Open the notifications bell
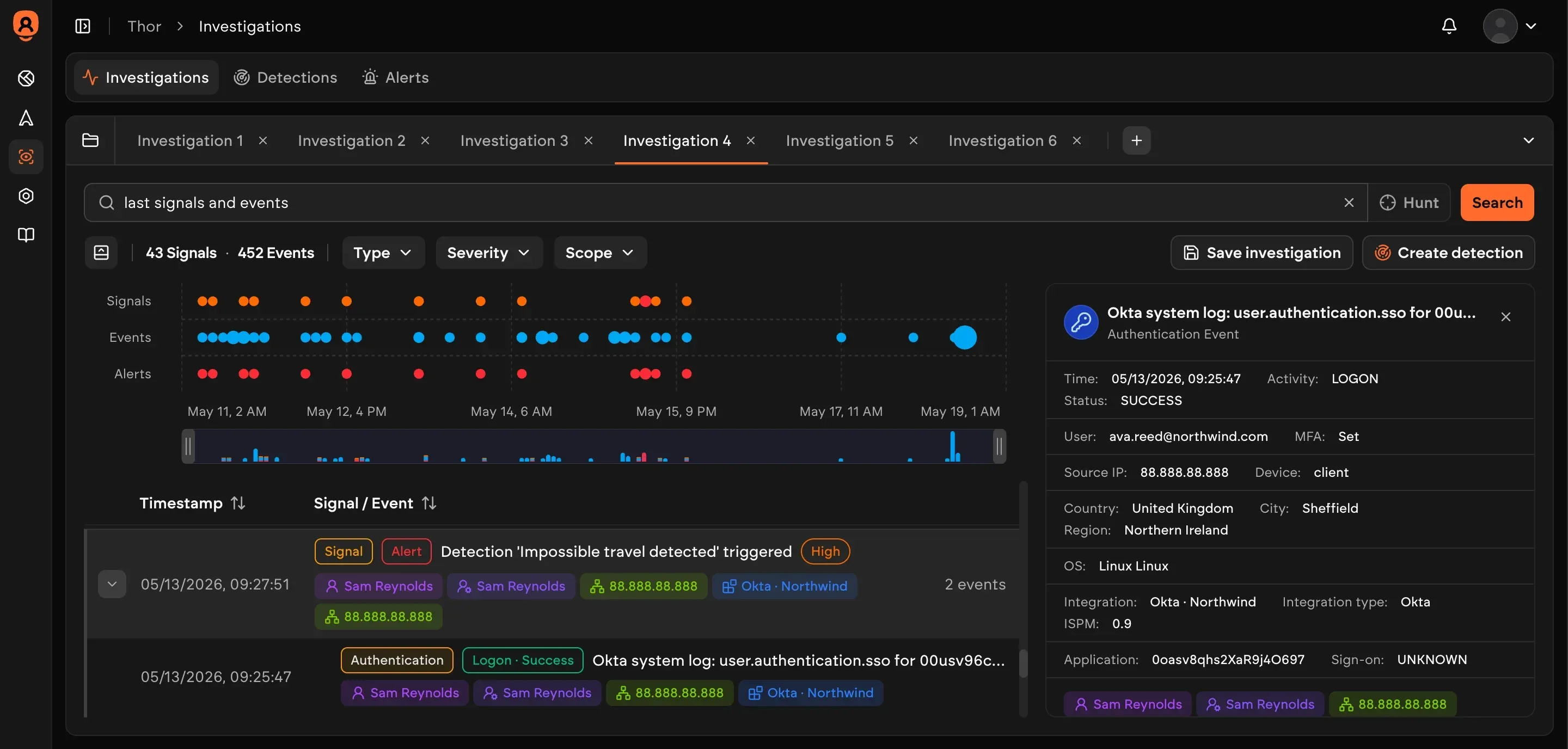Viewport: 1568px width, 749px height. point(1449,26)
